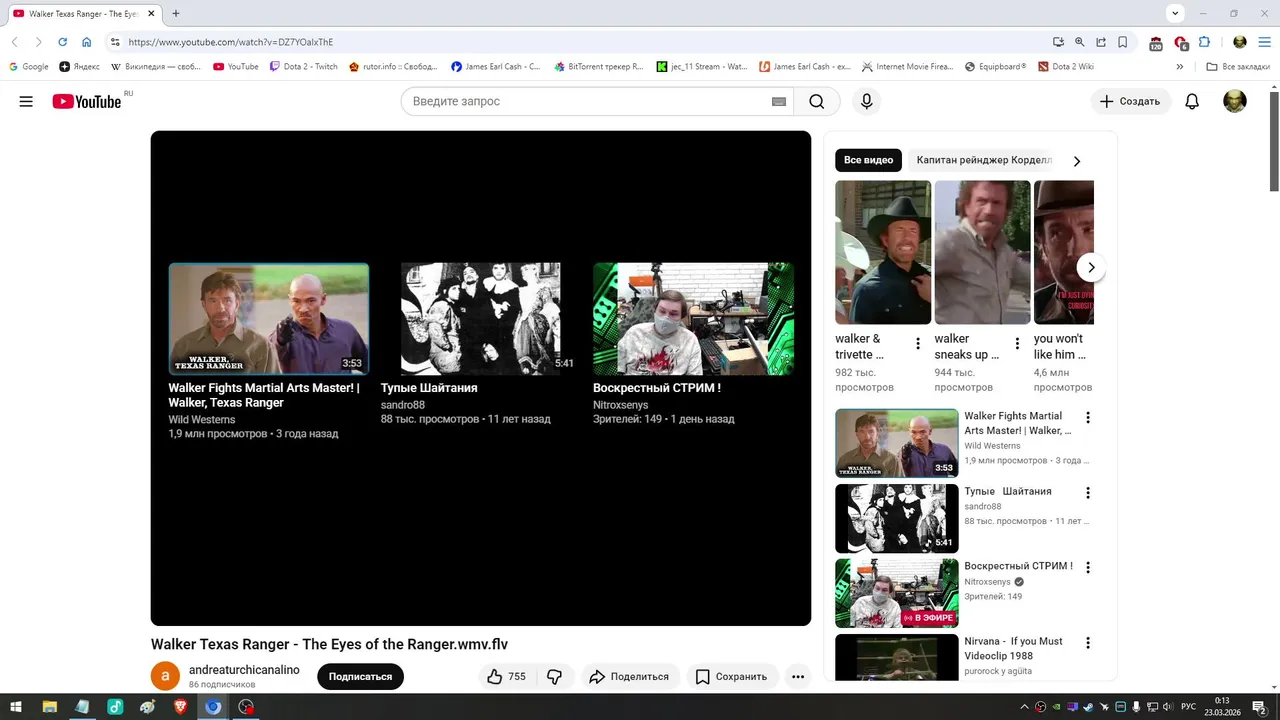
Task: Open a new browser tab
Action: pos(176,14)
